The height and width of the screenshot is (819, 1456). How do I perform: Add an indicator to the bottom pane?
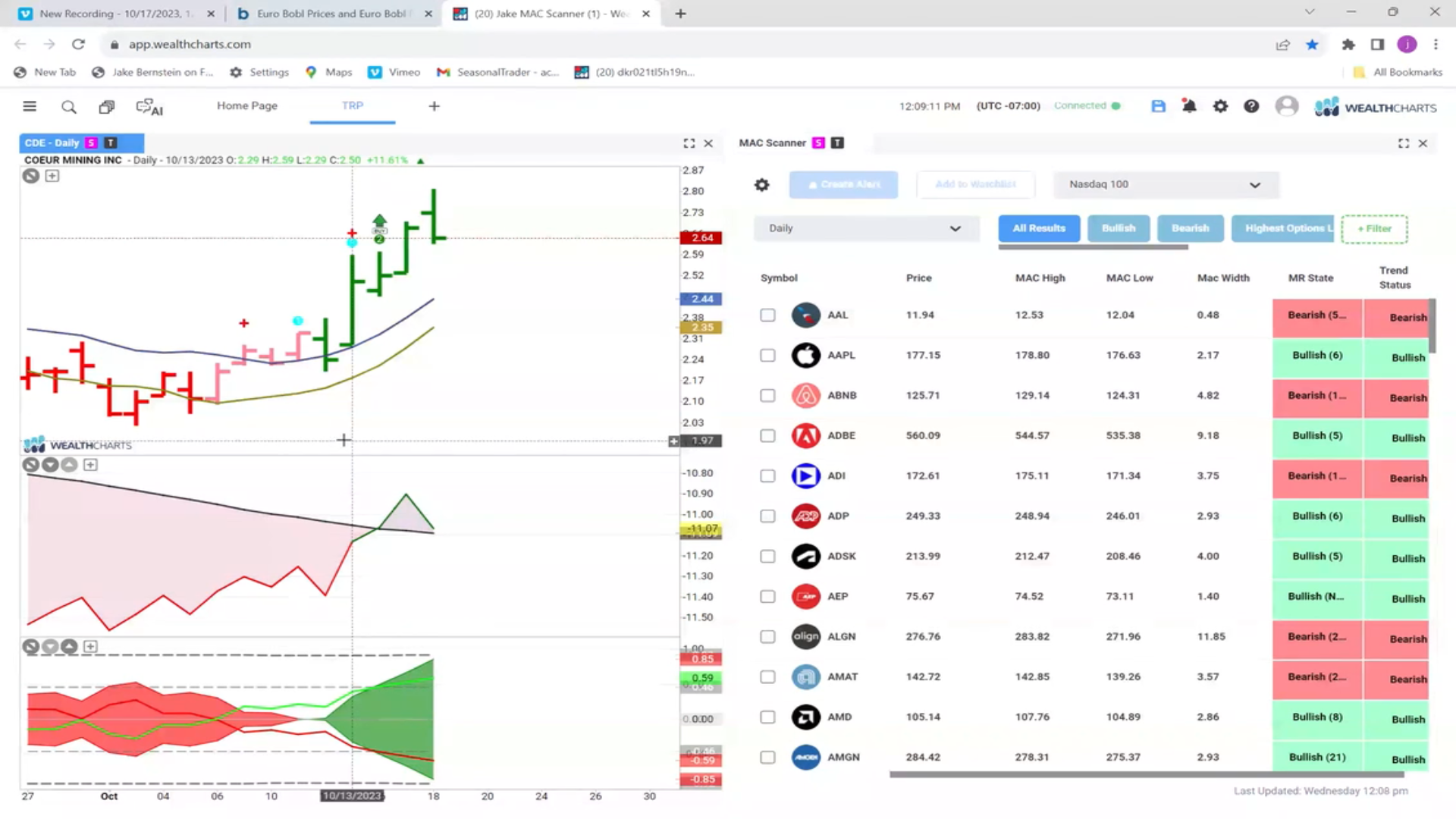[x=90, y=647]
